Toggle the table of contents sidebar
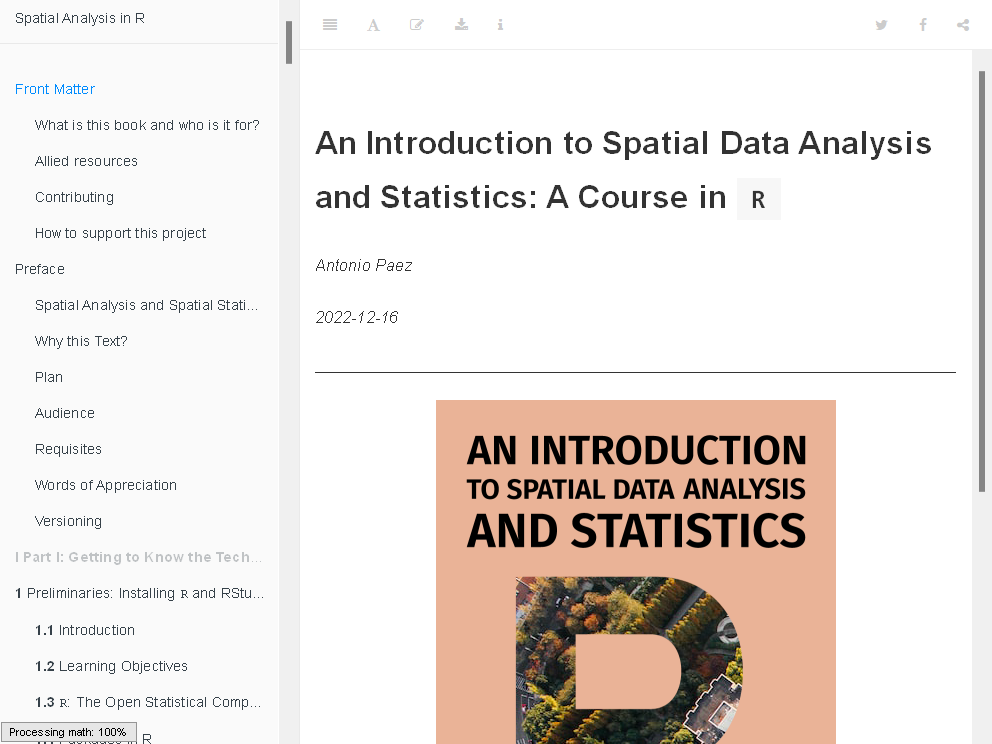 click(330, 24)
